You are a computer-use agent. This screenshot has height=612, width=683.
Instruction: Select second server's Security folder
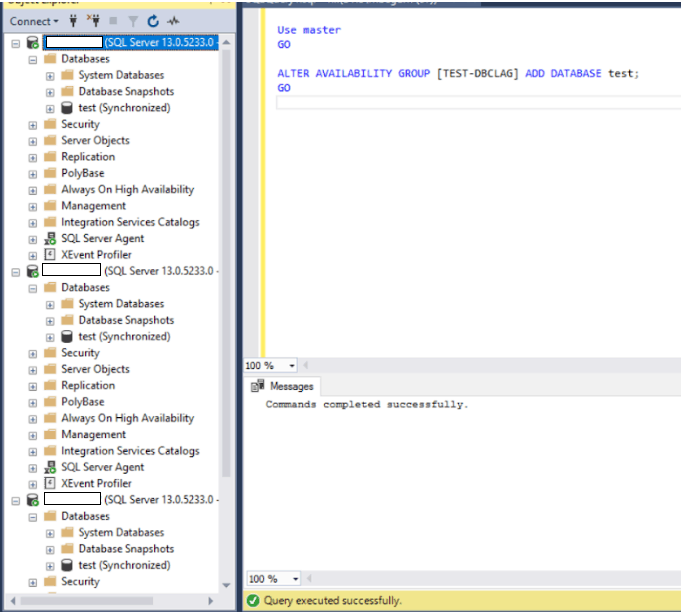(80, 353)
